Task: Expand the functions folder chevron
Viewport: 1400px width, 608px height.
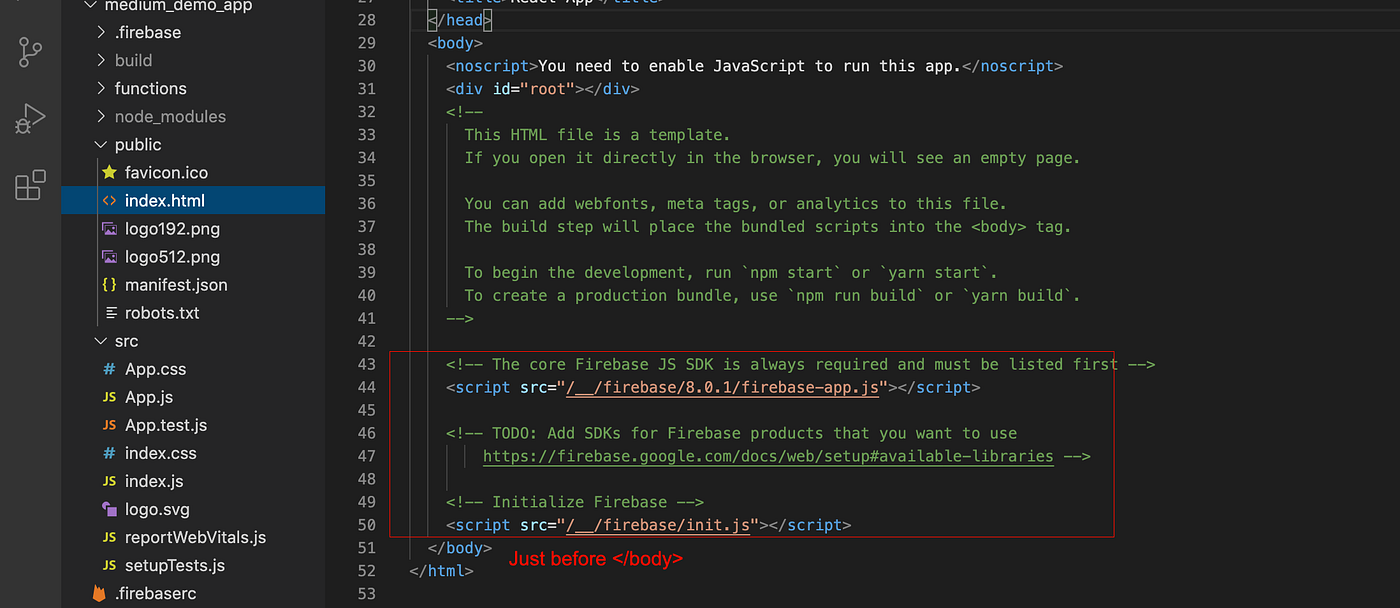Action: tap(101, 88)
